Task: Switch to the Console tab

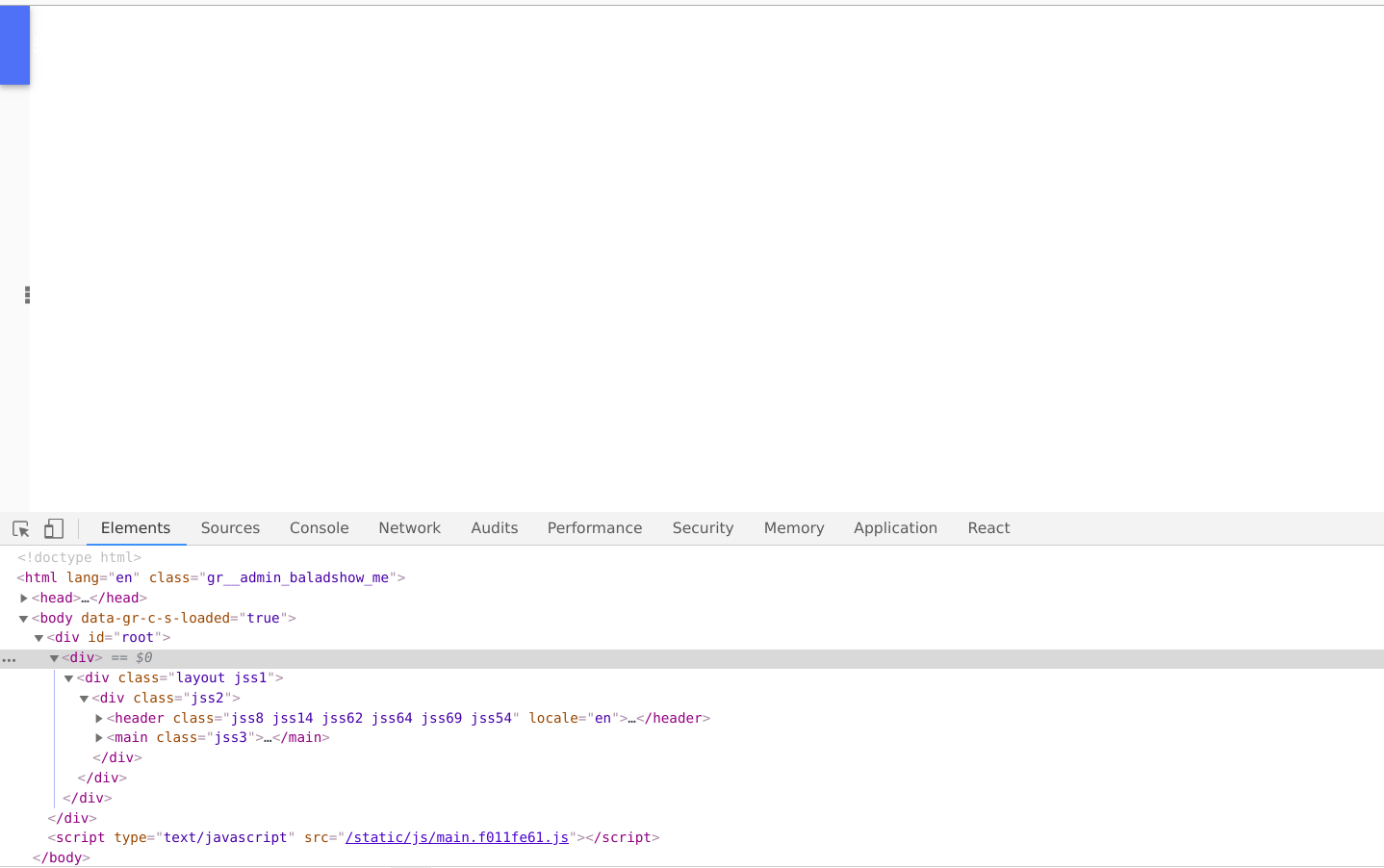Action: click(319, 527)
